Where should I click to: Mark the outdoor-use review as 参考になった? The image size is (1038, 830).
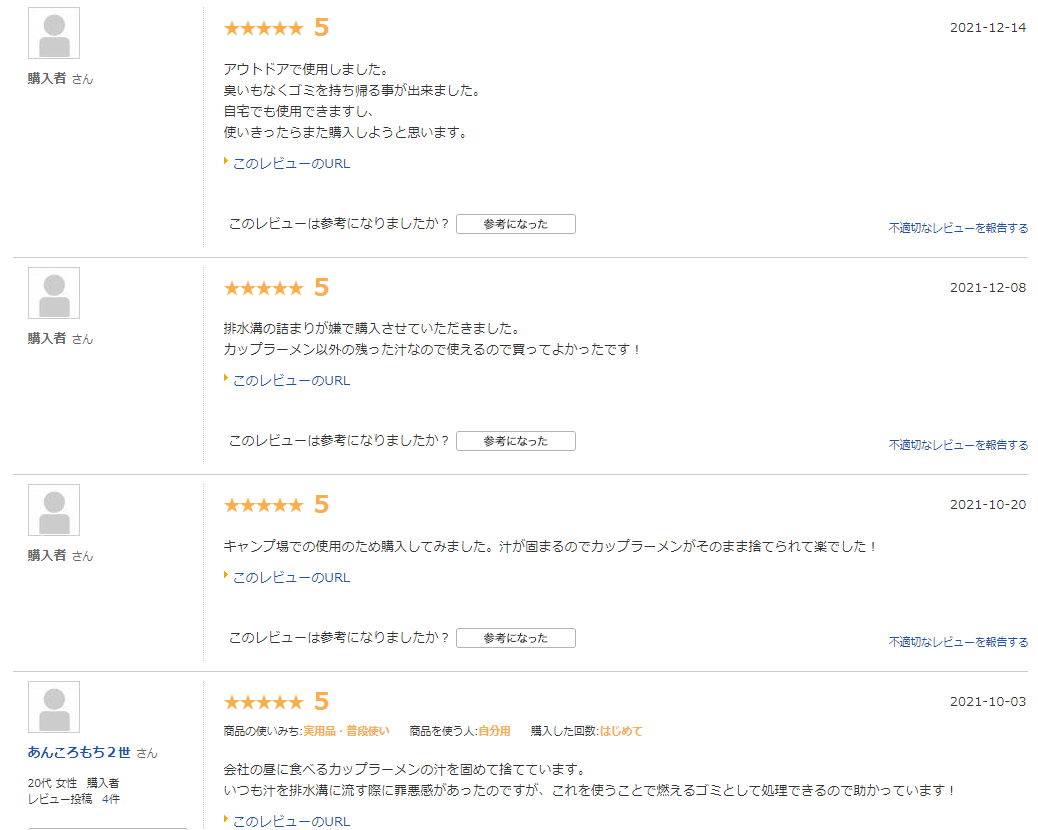click(515, 224)
